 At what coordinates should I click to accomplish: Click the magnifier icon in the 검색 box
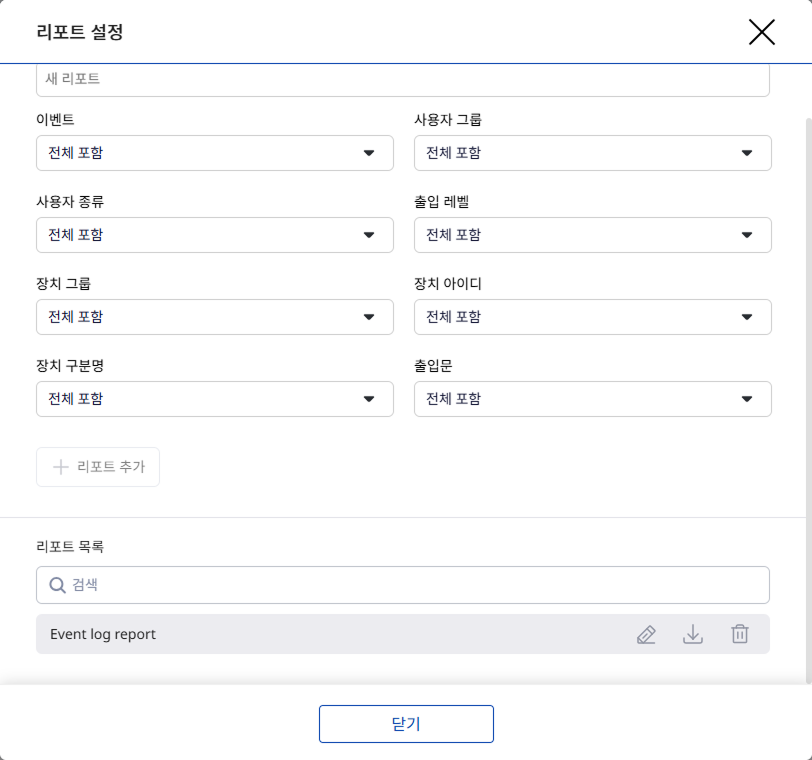pos(57,585)
